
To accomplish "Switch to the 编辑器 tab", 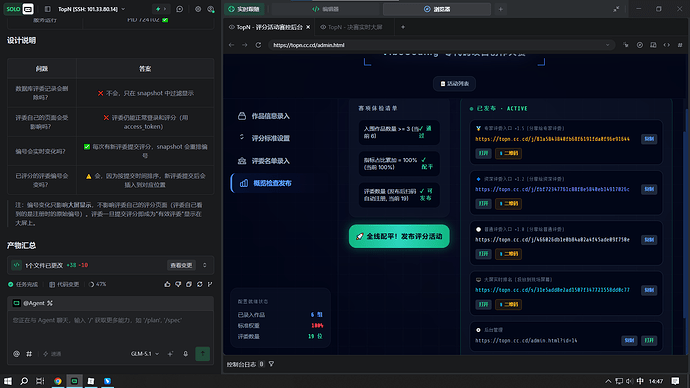I will click(326, 9).
